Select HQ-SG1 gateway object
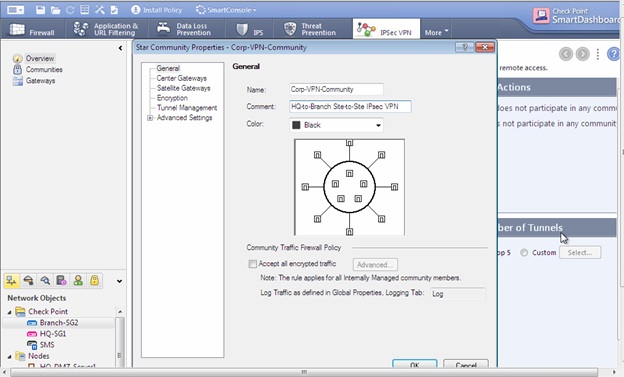 (53, 334)
